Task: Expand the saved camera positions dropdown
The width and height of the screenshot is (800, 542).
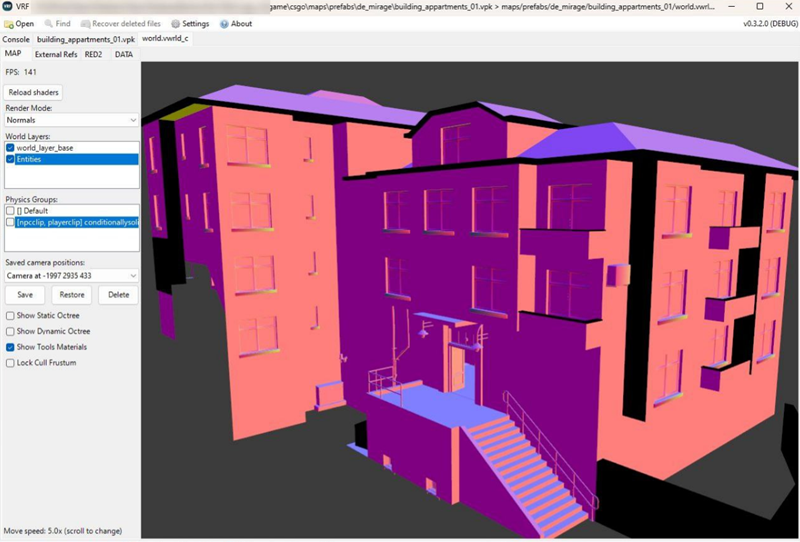Action: pyautogui.click(x=71, y=275)
